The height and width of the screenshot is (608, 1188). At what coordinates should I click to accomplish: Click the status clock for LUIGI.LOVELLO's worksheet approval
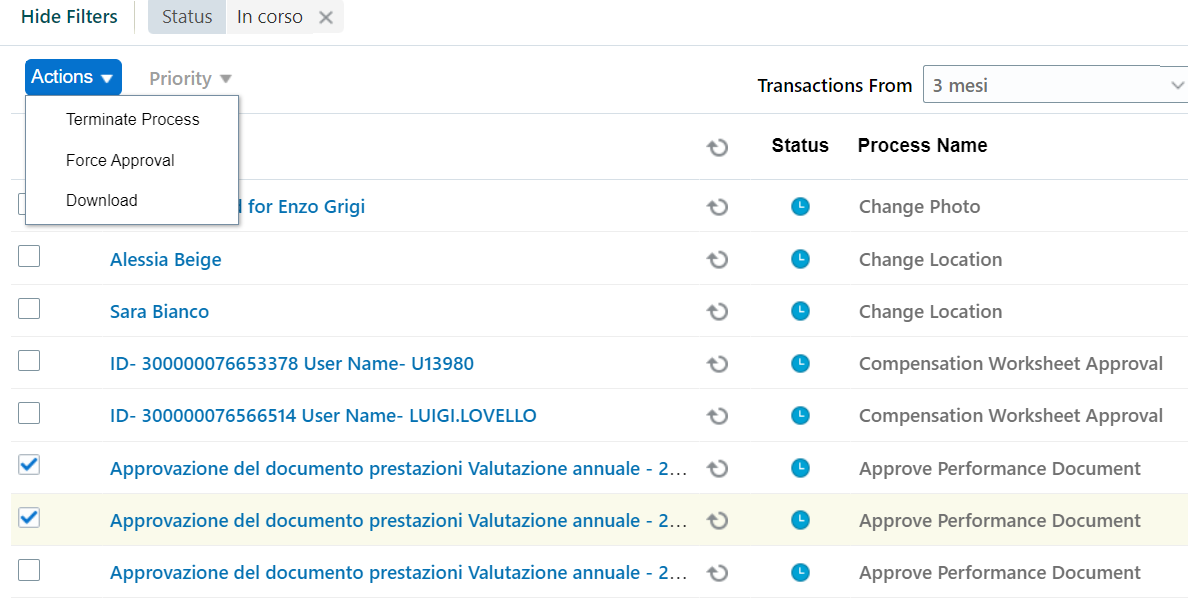(800, 416)
